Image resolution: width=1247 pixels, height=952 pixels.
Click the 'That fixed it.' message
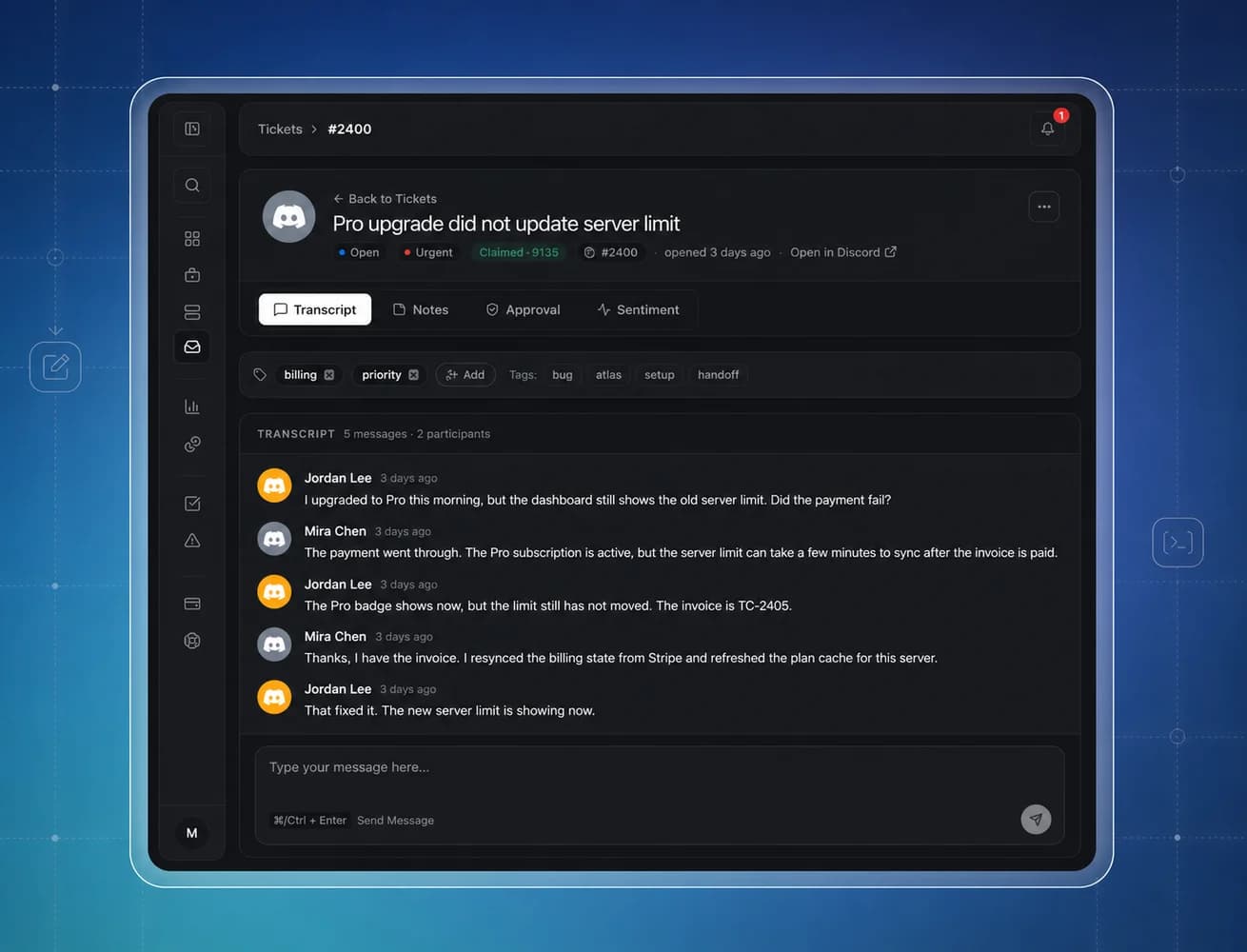449,710
